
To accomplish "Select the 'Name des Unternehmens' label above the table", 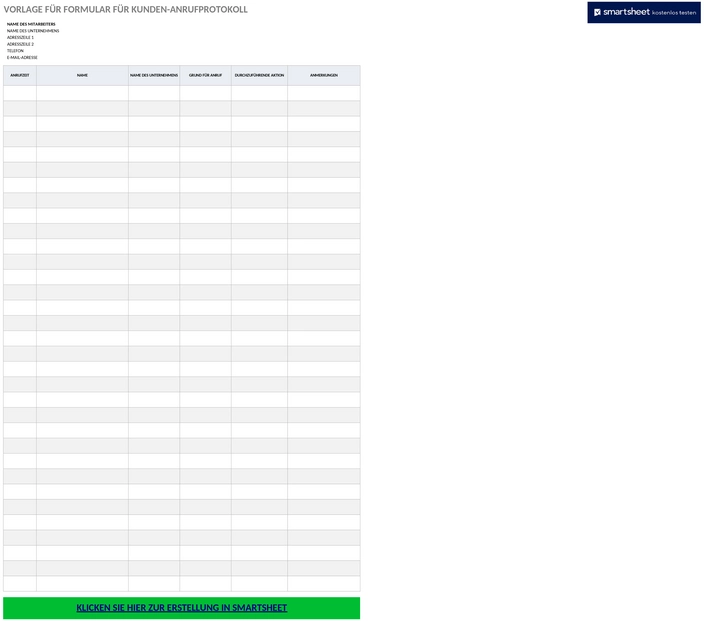I will click(x=33, y=31).
